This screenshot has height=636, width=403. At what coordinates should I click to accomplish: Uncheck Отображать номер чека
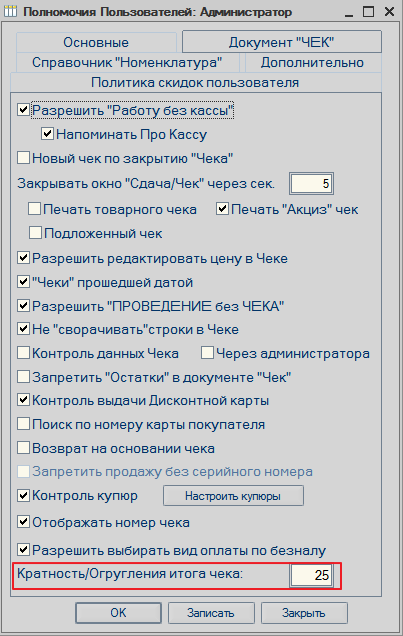[x=24, y=522]
